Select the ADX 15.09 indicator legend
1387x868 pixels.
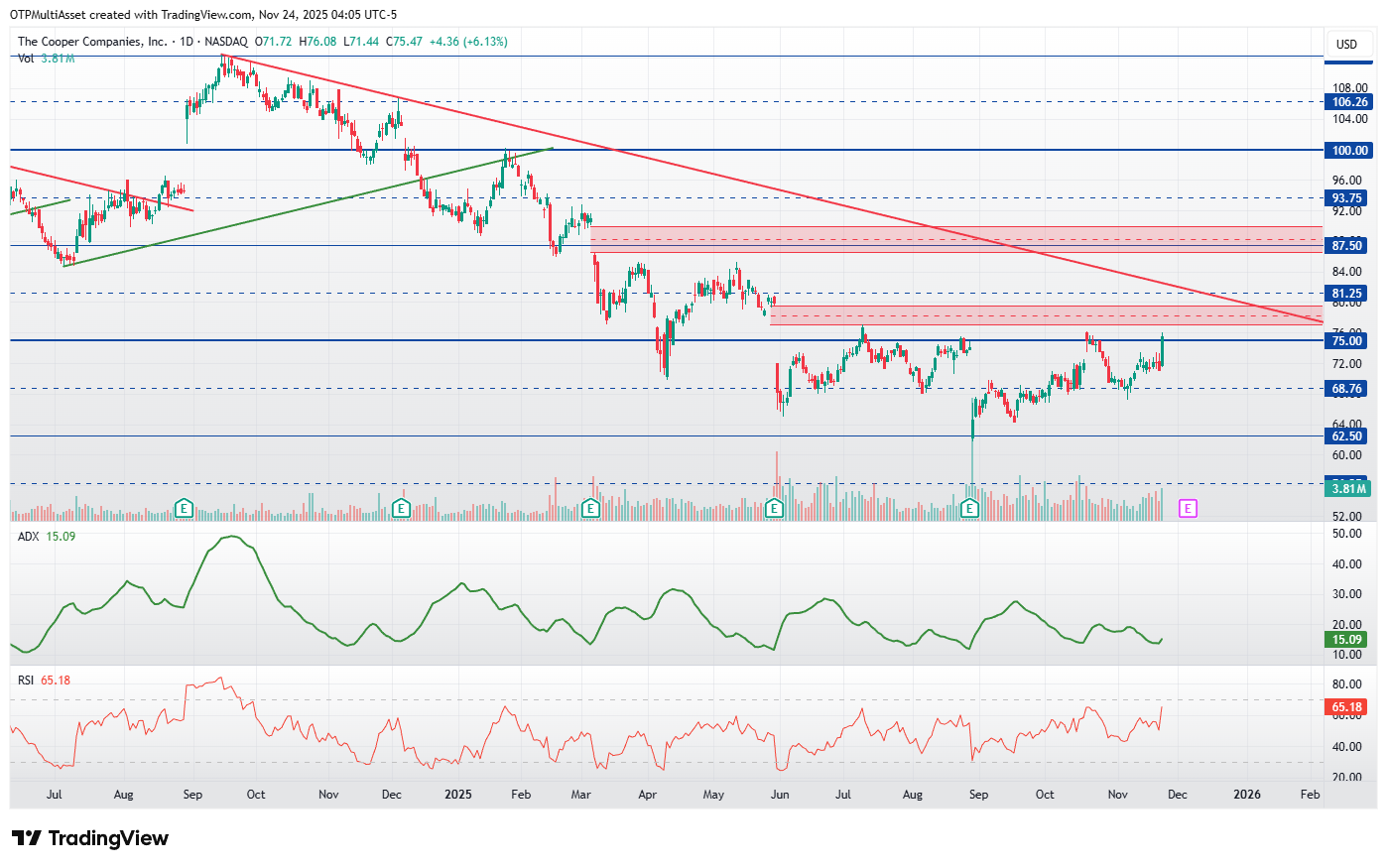(x=47, y=537)
